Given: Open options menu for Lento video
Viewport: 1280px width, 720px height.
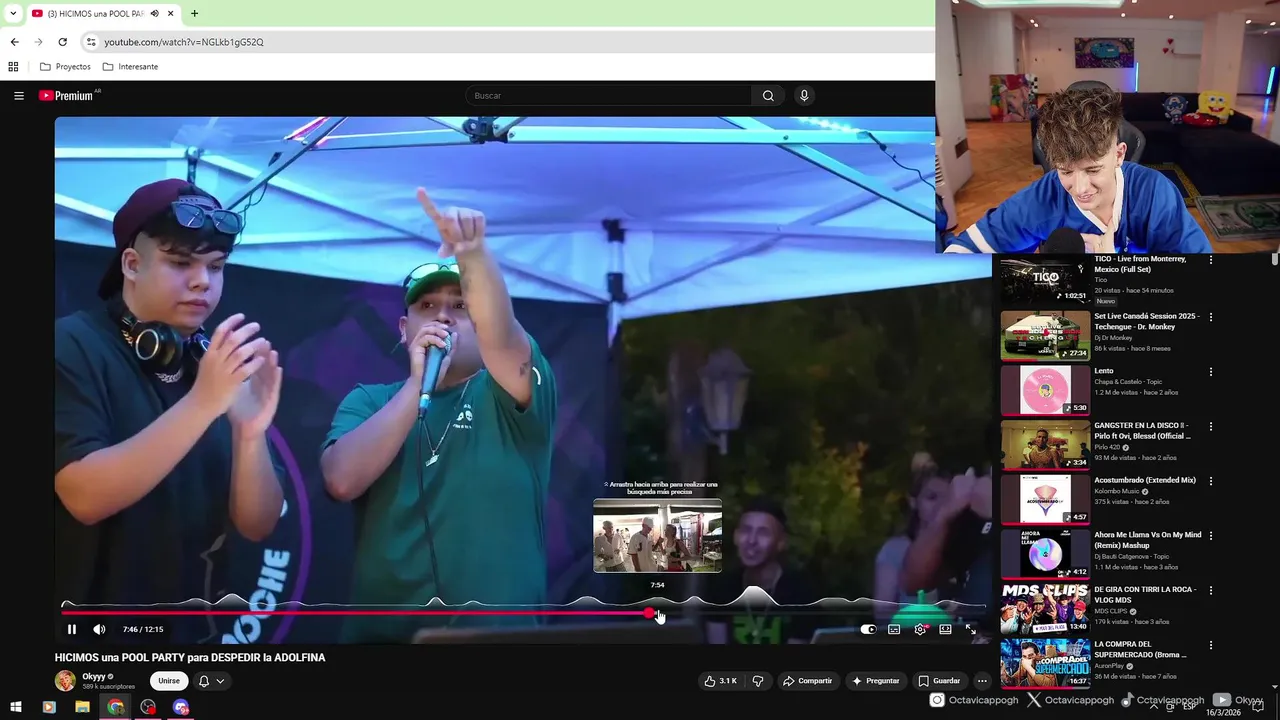Looking at the screenshot, I should 1211,372.
